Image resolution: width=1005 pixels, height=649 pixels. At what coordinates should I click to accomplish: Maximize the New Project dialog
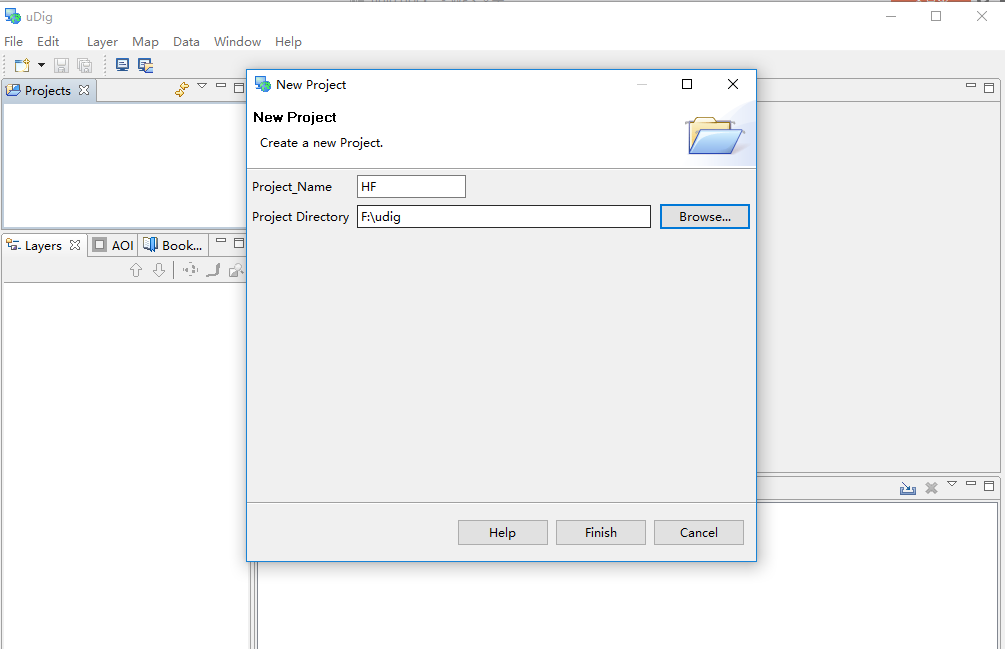[x=687, y=84]
